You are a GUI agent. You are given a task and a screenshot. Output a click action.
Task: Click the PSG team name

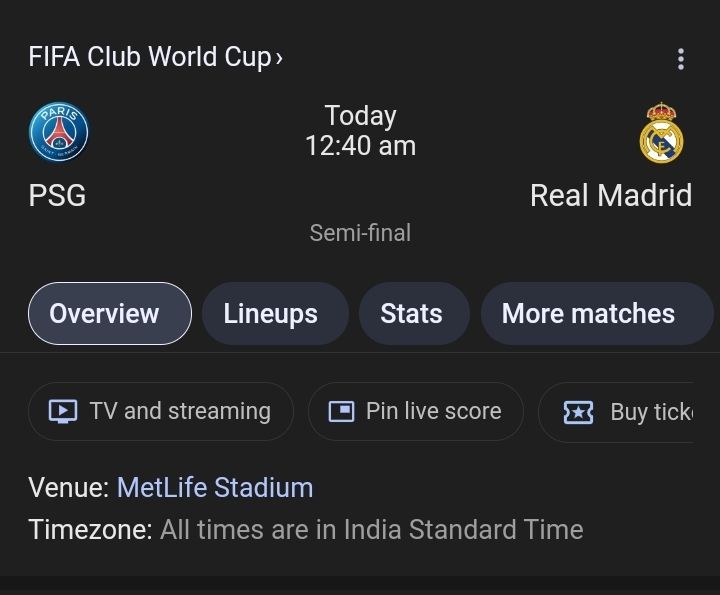[57, 196]
